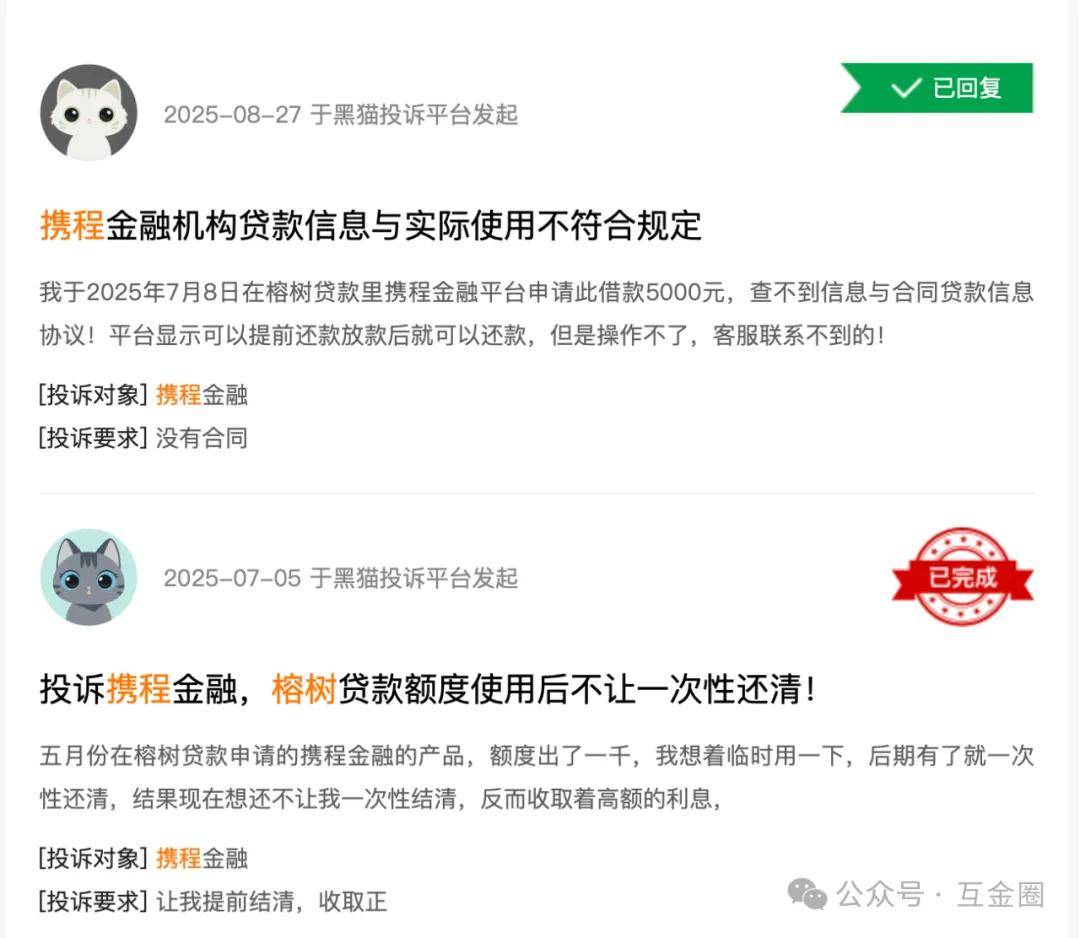Viewport: 1080px width, 938px height.
Task: Click the orange 携程 keyword in second title
Action: [138, 689]
